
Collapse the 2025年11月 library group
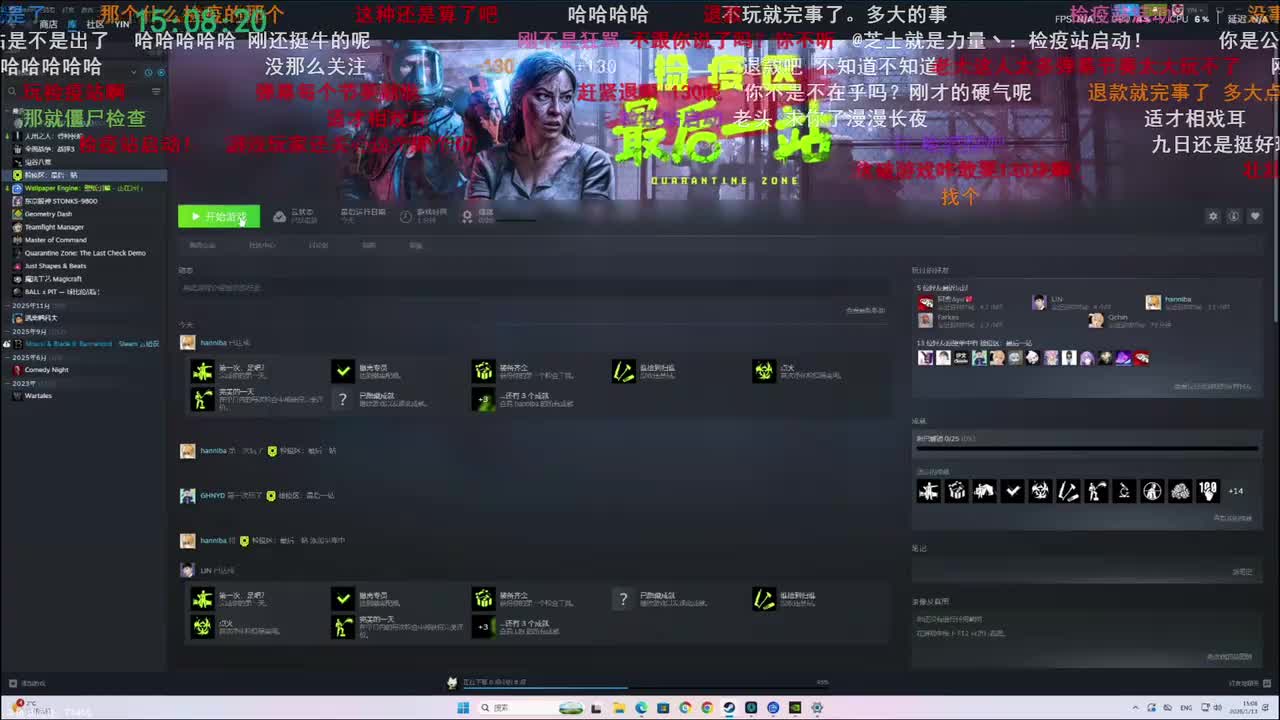(30, 305)
